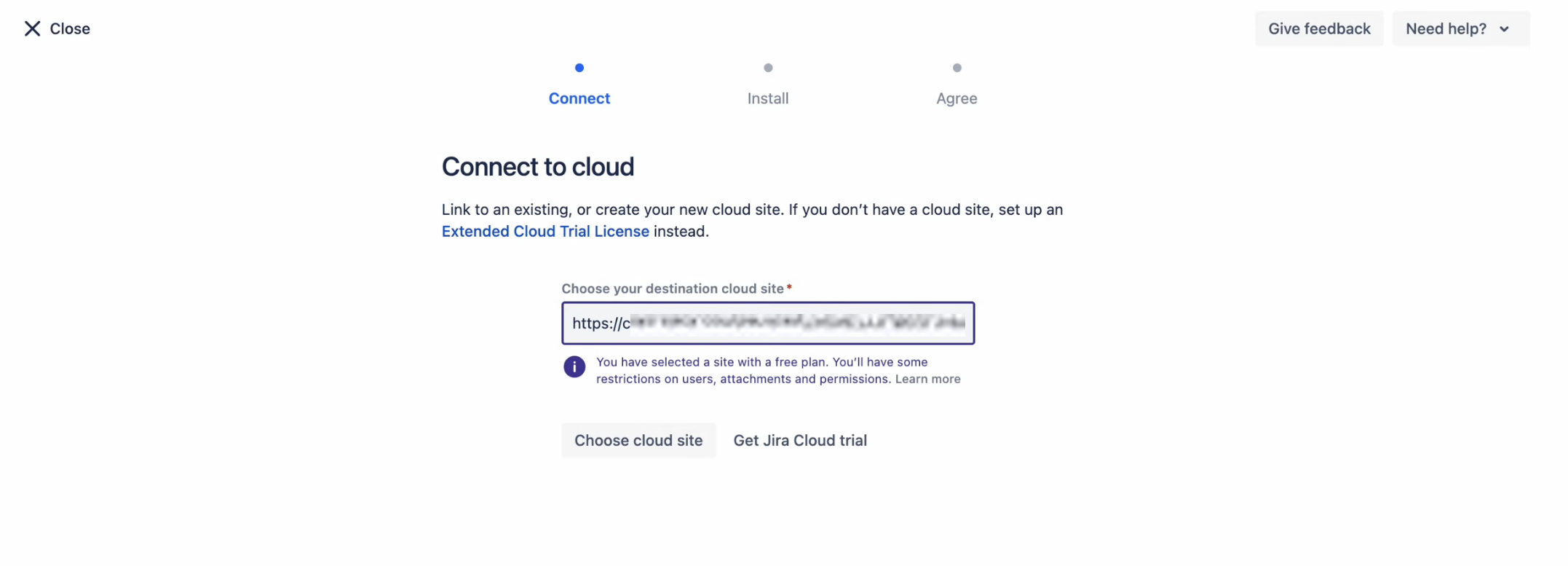Screen dimensions: 1568x566
Task: Open the Give feedback form
Action: coord(1318,28)
